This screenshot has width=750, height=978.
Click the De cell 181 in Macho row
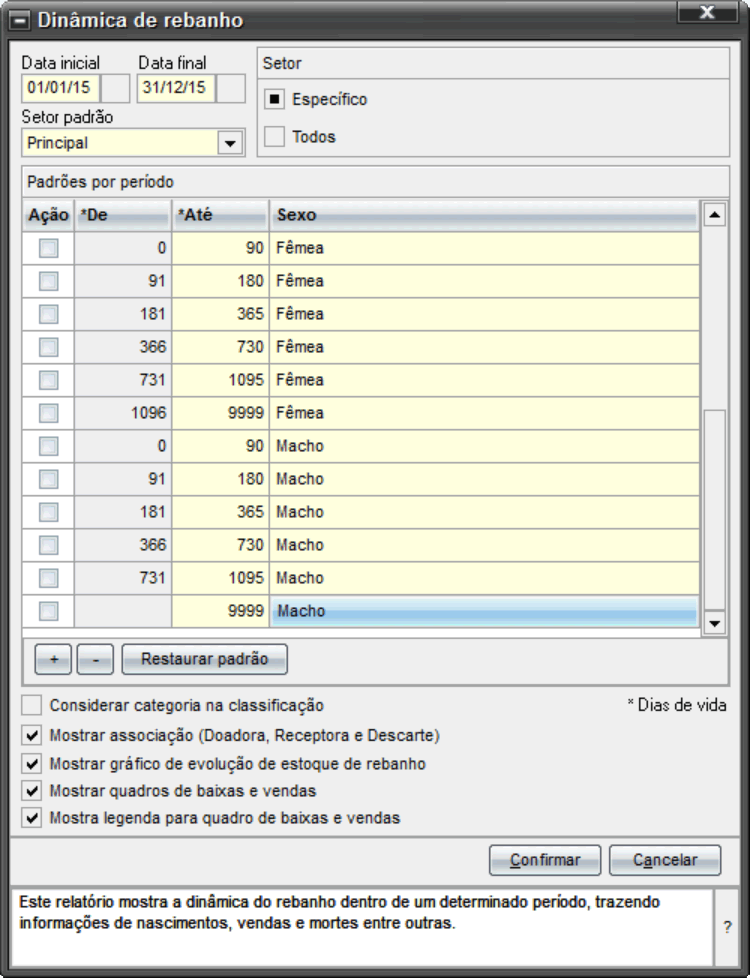click(x=123, y=513)
